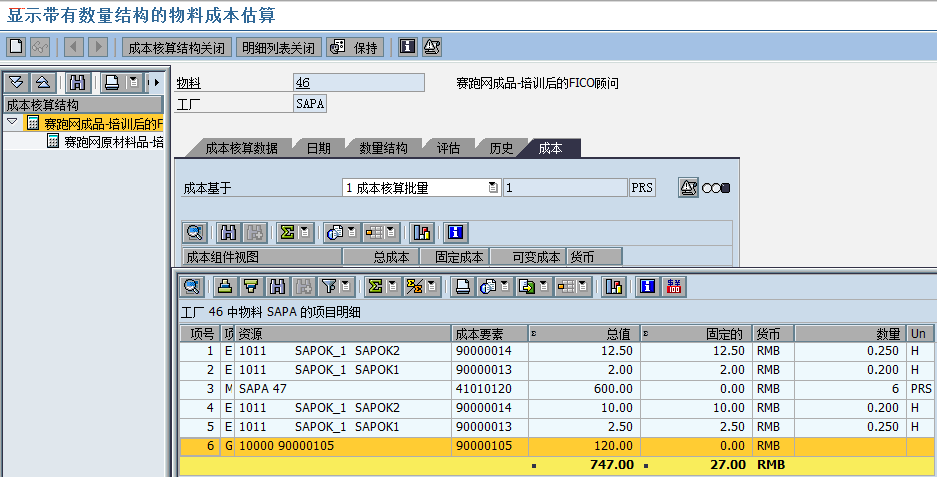
Task: Switch to the 评估 tab
Action: [448, 148]
